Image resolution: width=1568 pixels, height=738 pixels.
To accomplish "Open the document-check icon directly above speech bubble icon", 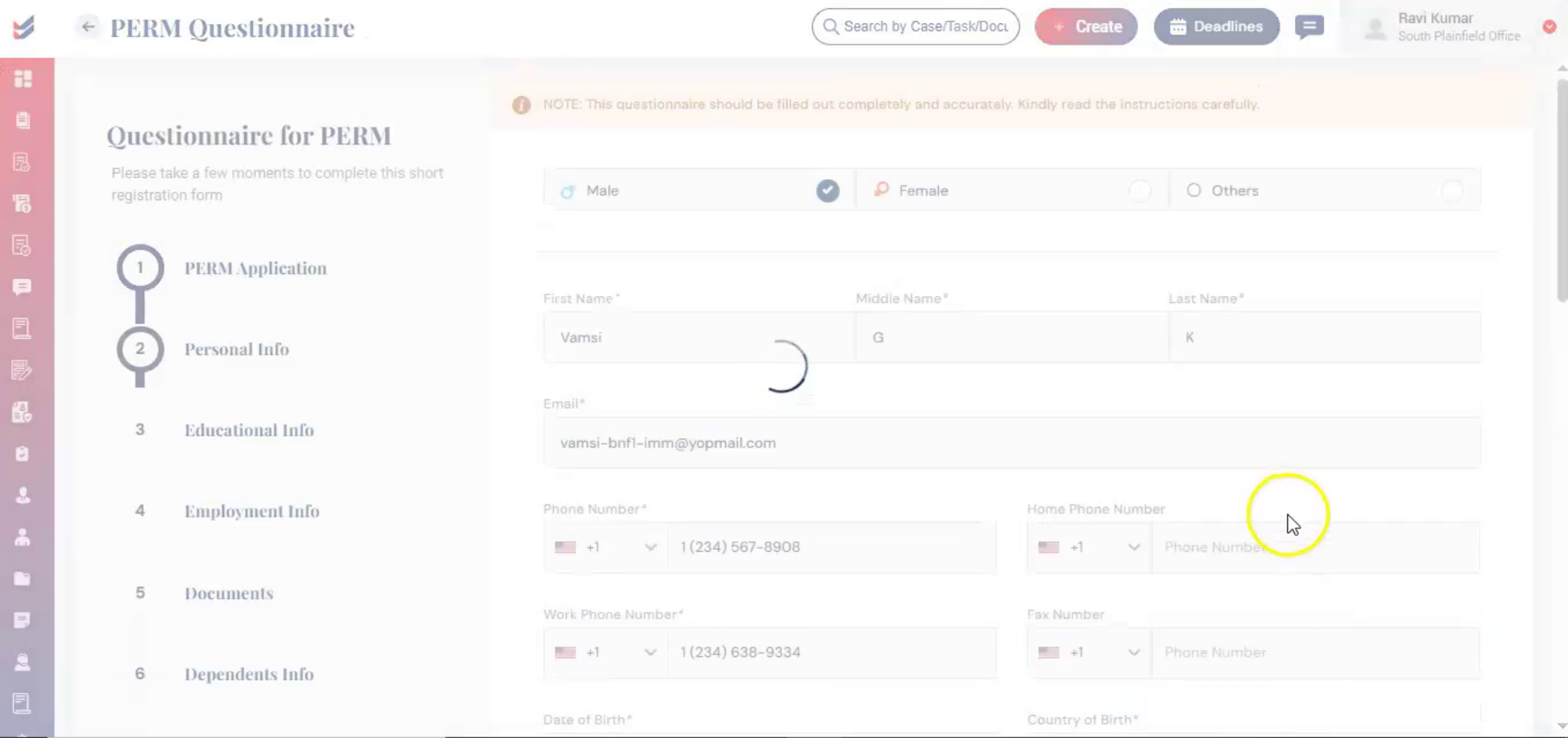I will (22, 245).
